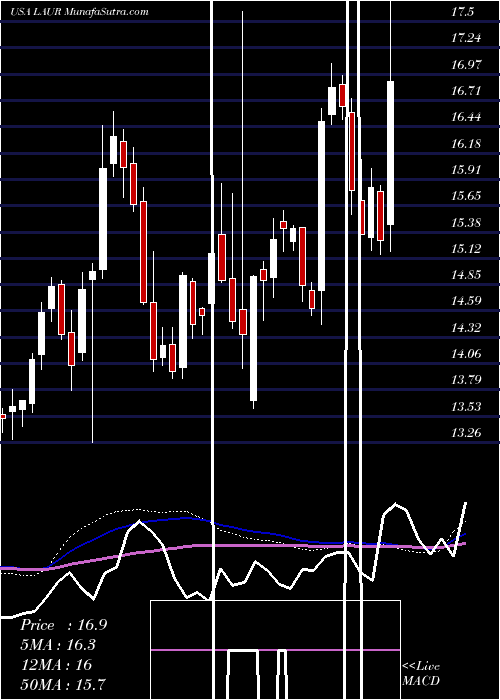Viewport: 500px width, 700px height.
Task: Click the '50MA : 15.7' readout
Action: [x=63, y=684]
